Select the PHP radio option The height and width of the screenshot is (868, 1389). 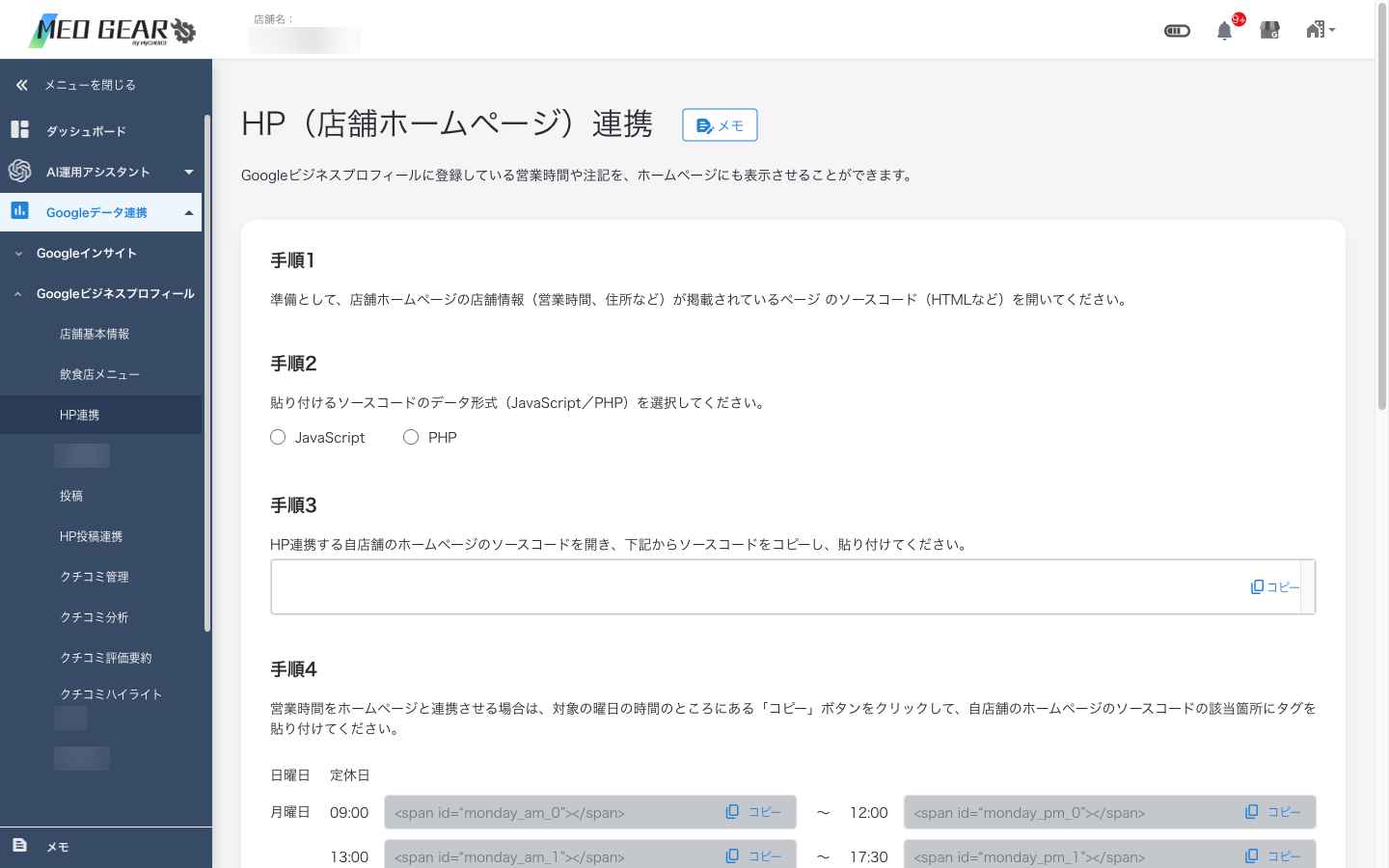(411, 437)
